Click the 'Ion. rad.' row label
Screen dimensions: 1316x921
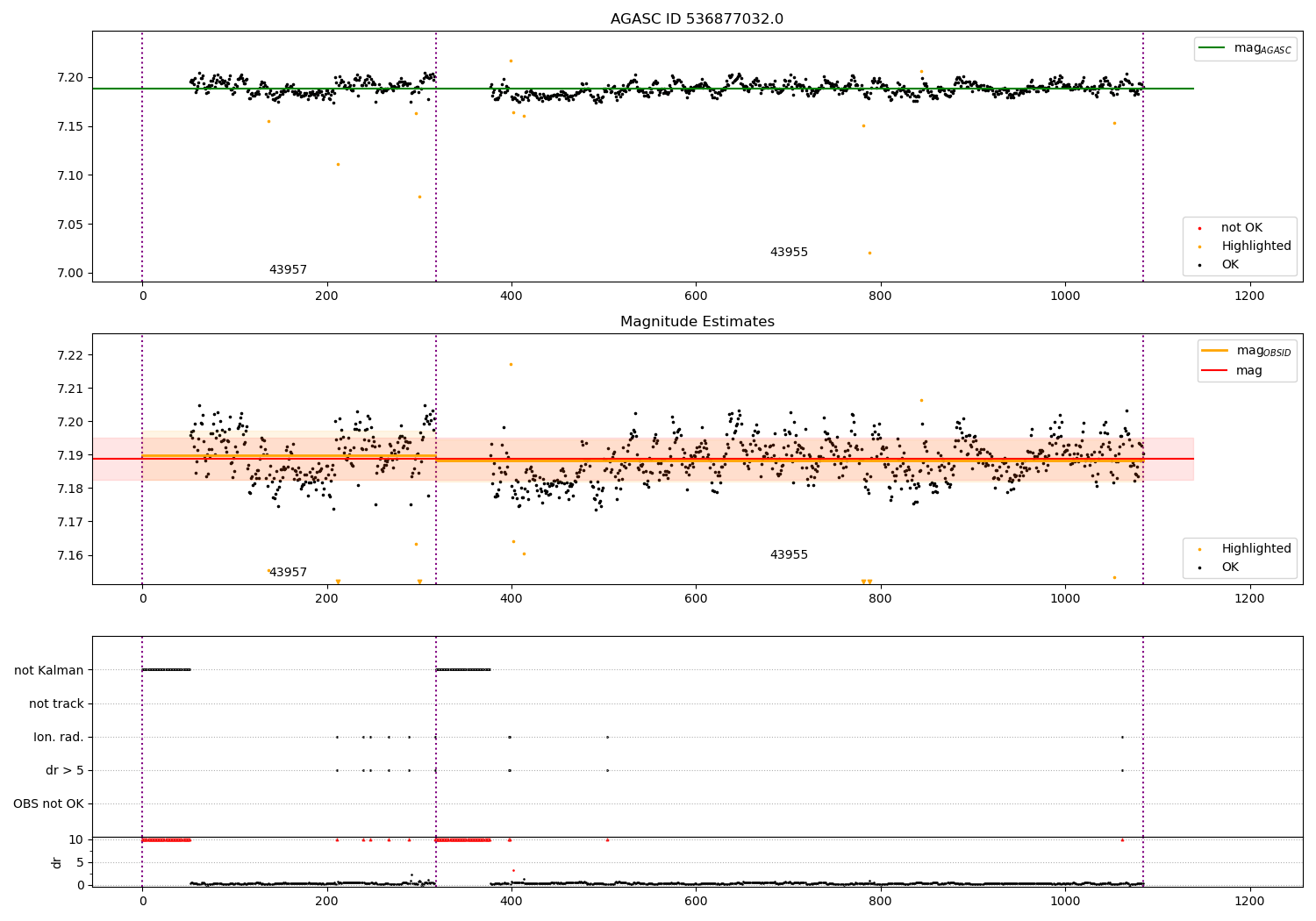click(x=59, y=737)
